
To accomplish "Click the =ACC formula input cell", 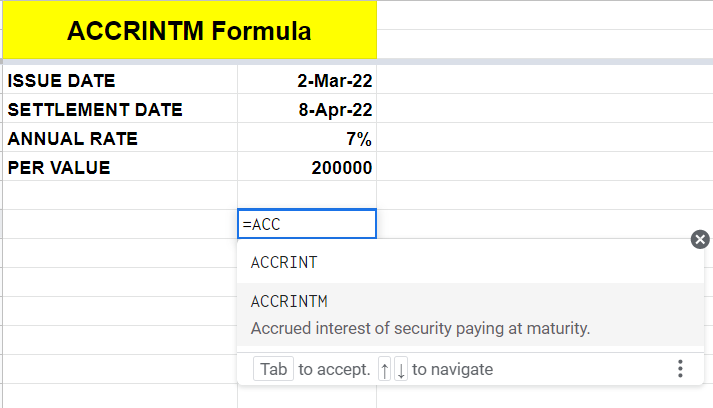I will (x=307, y=224).
